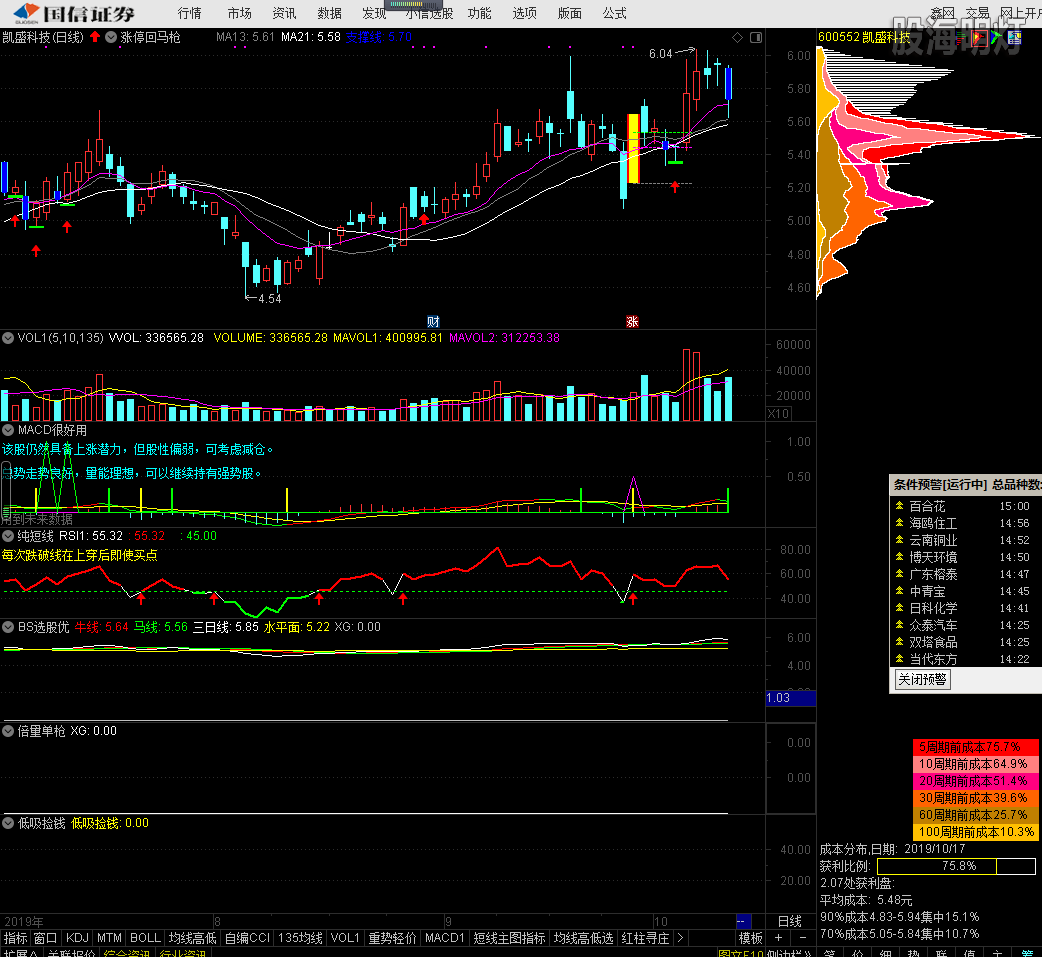
Task: Switch to the BOLL indicator tab
Action: pyautogui.click(x=146, y=938)
